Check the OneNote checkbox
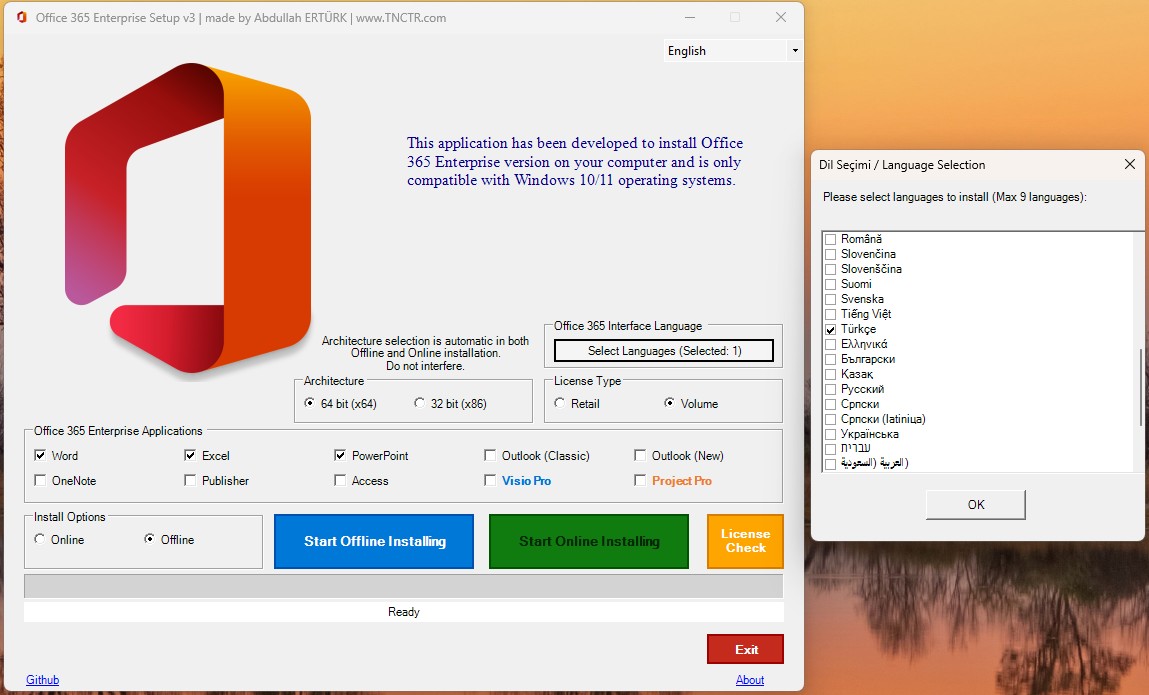The width and height of the screenshot is (1149, 695). click(40, 480)
